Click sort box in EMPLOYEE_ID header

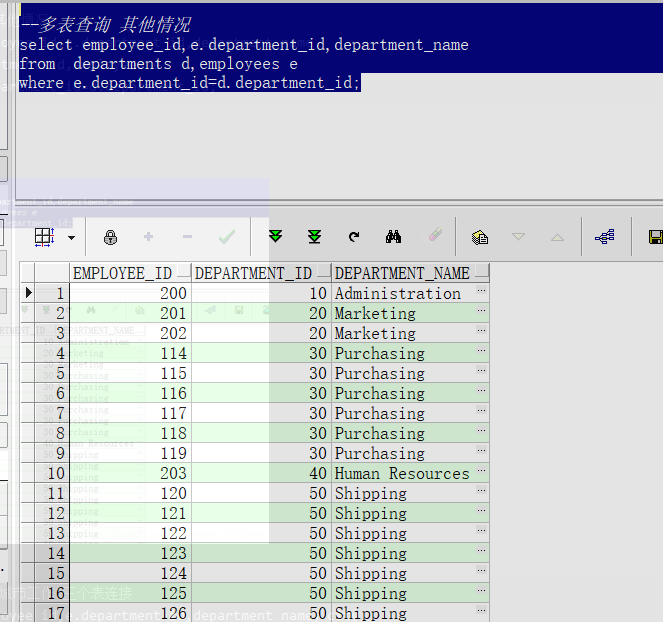[184, 271]
